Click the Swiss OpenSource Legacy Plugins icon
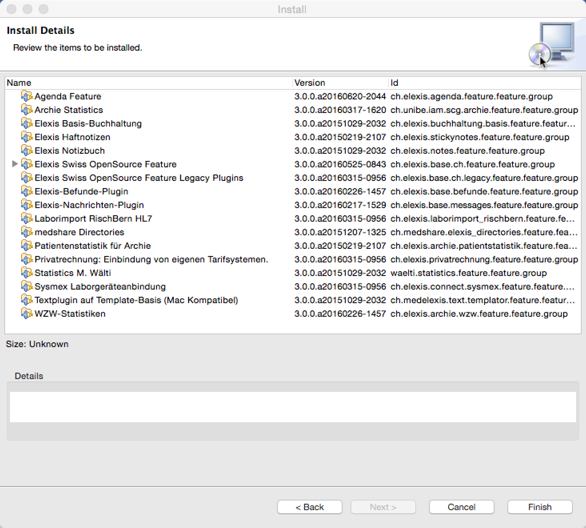This screenshot has width=586, height=528. pos(27,178)
